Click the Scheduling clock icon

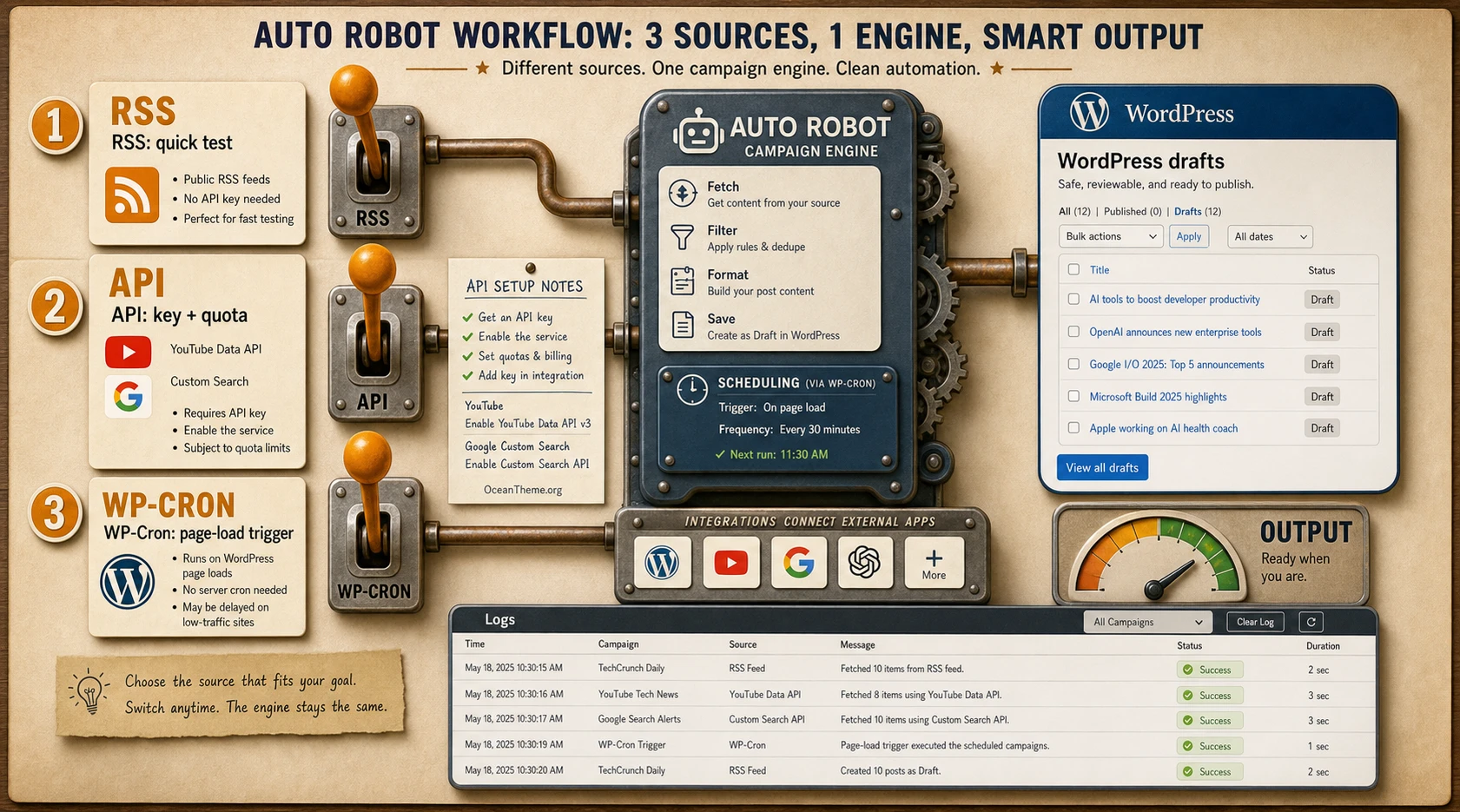coord(692,389)
